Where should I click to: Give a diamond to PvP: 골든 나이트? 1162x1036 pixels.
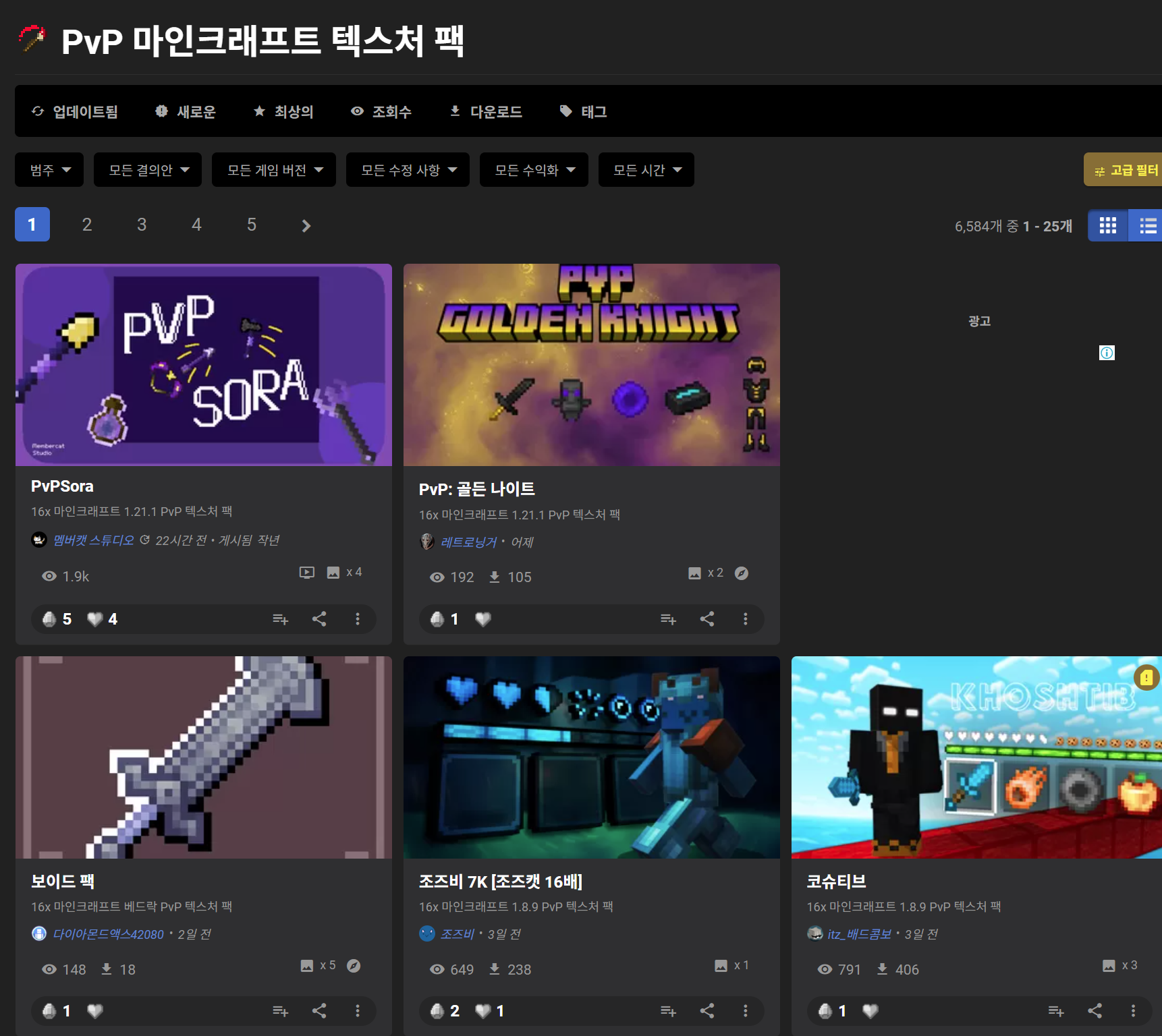[x=437, y=619]
